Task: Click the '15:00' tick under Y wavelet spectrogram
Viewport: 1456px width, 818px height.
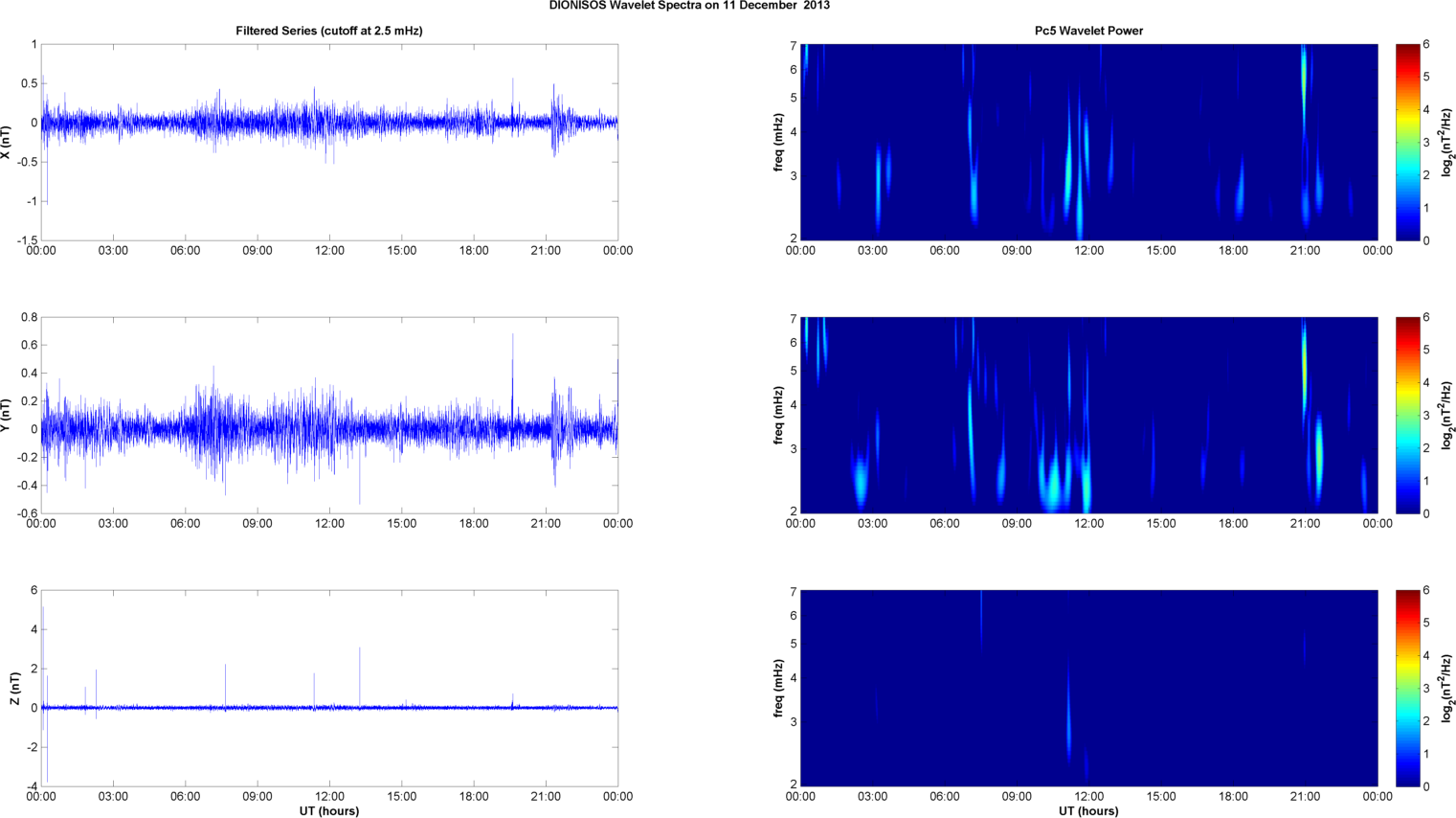Action: [x=1161, y=524]
